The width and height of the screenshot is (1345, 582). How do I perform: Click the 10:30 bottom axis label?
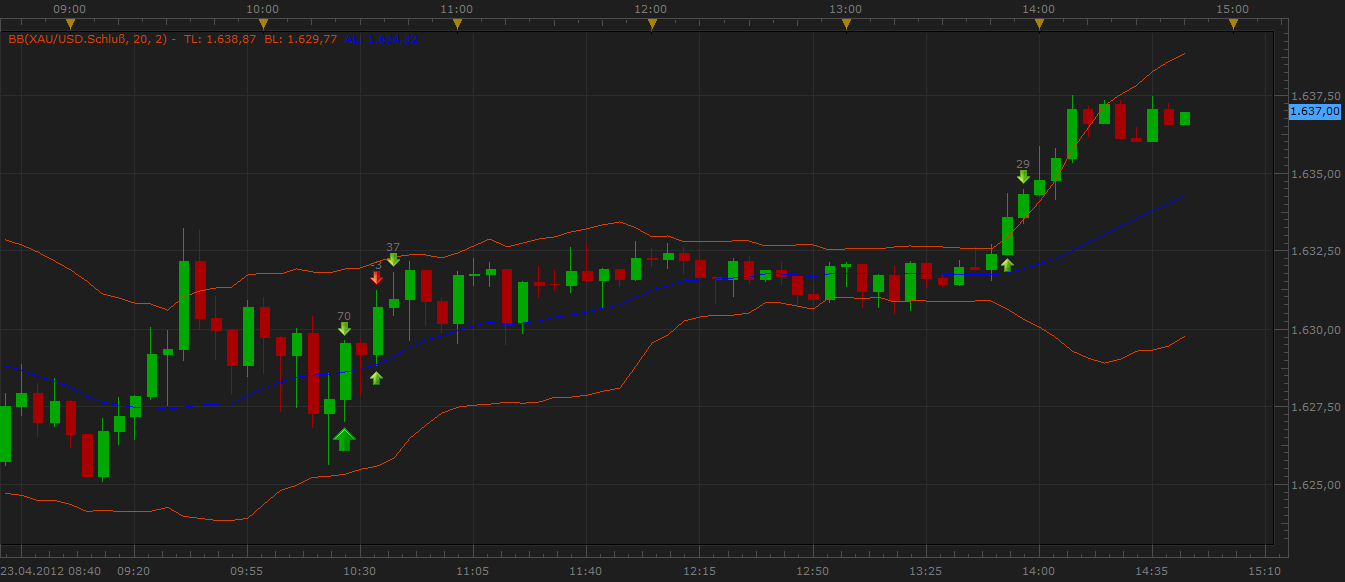(359, 572)
